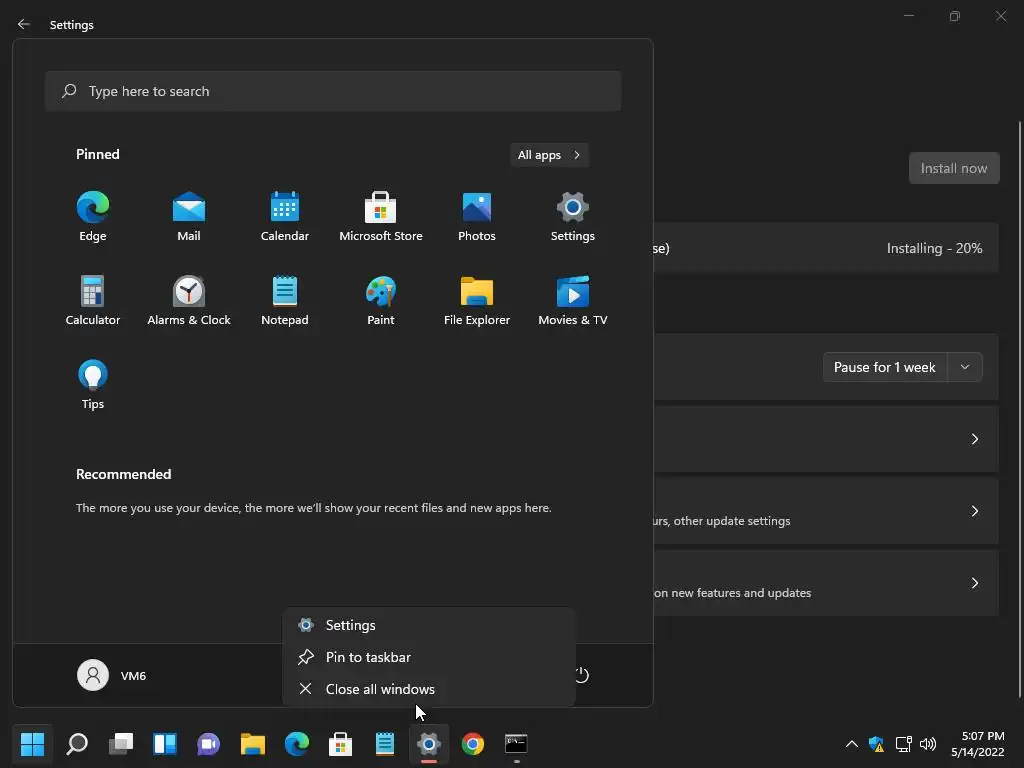Show hidden system tray icons
This screenshot has height=768, width=1024.
pyautogui.click(x=852, y=744)
